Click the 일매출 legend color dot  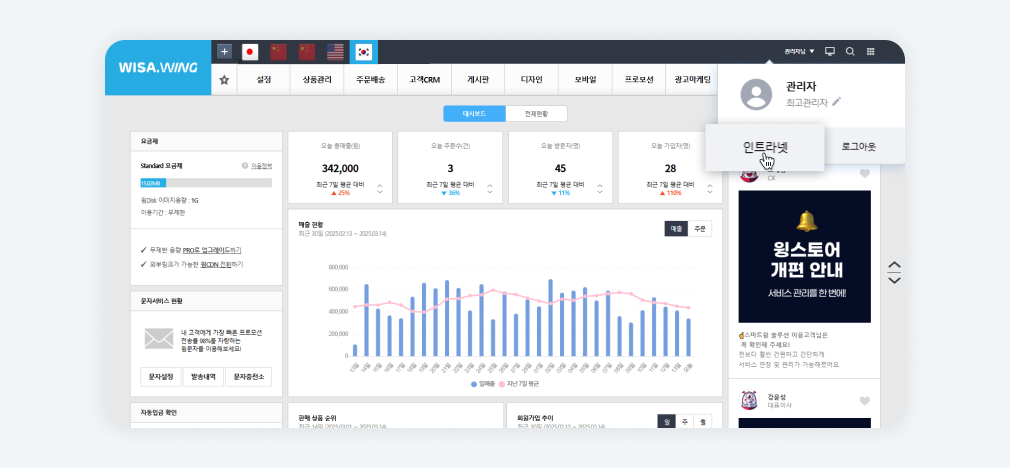coord(474,384)
